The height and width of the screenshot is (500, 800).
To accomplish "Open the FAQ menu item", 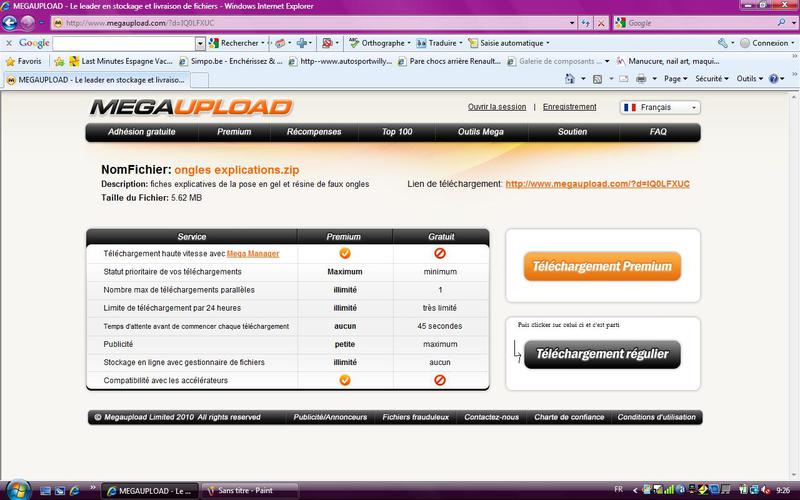I will 657,132.
